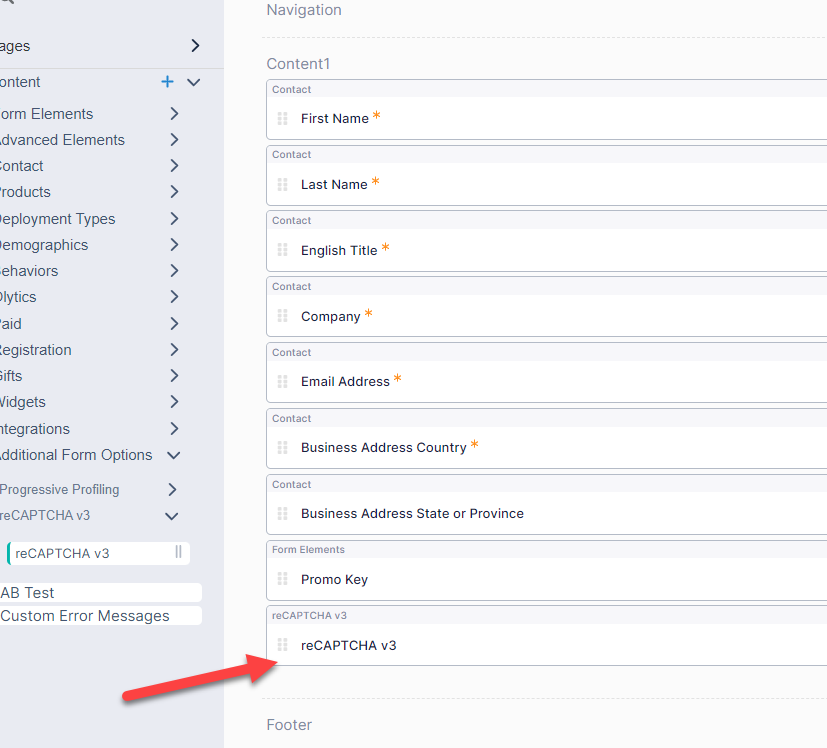Click the grip icon on sidebar reCAPTCHA v3 chip
The width and height of the screenshot is (827, 748).
pos(178,552)
